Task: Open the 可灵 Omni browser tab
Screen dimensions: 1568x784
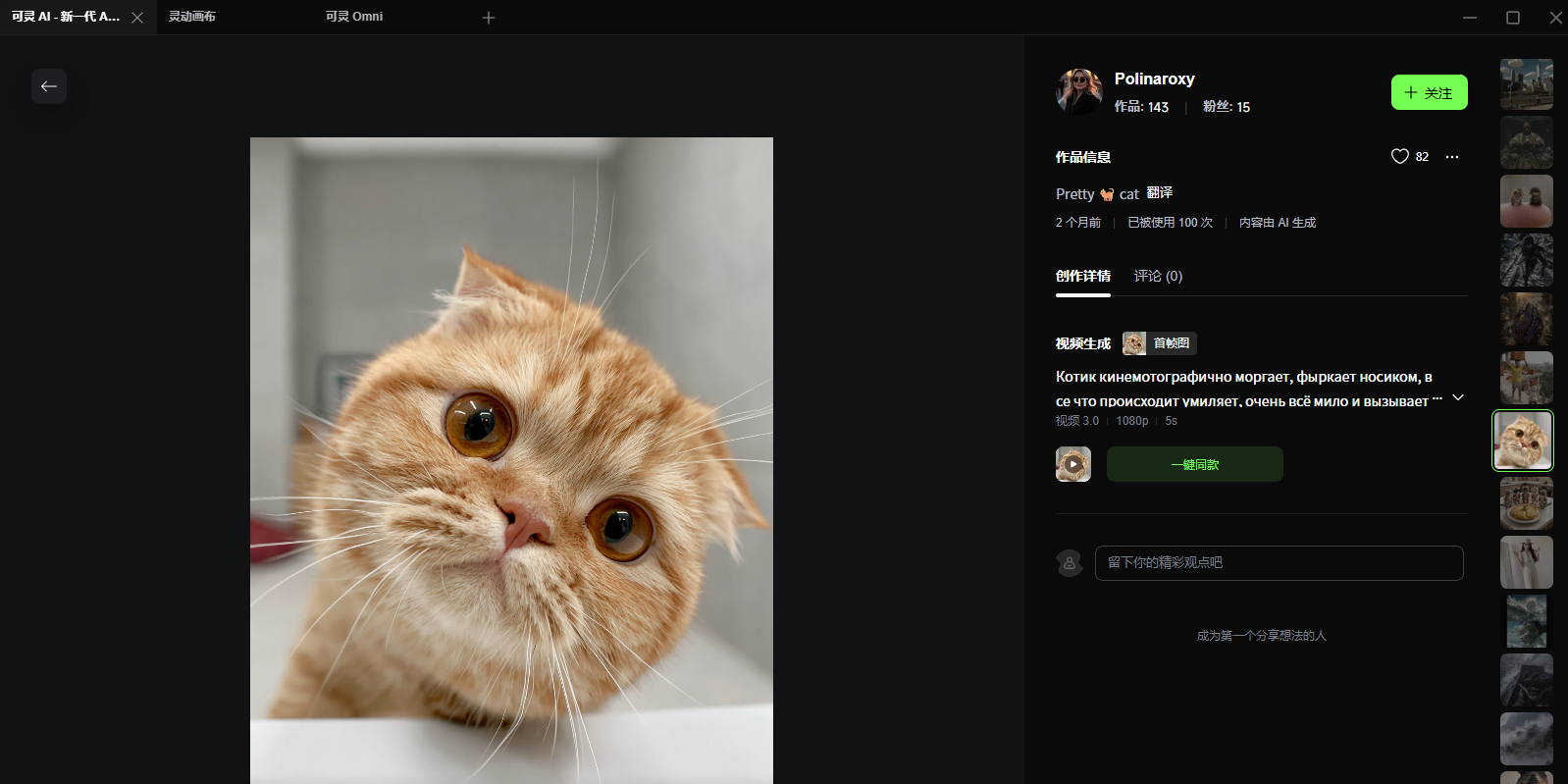Action: click(354, 17)
